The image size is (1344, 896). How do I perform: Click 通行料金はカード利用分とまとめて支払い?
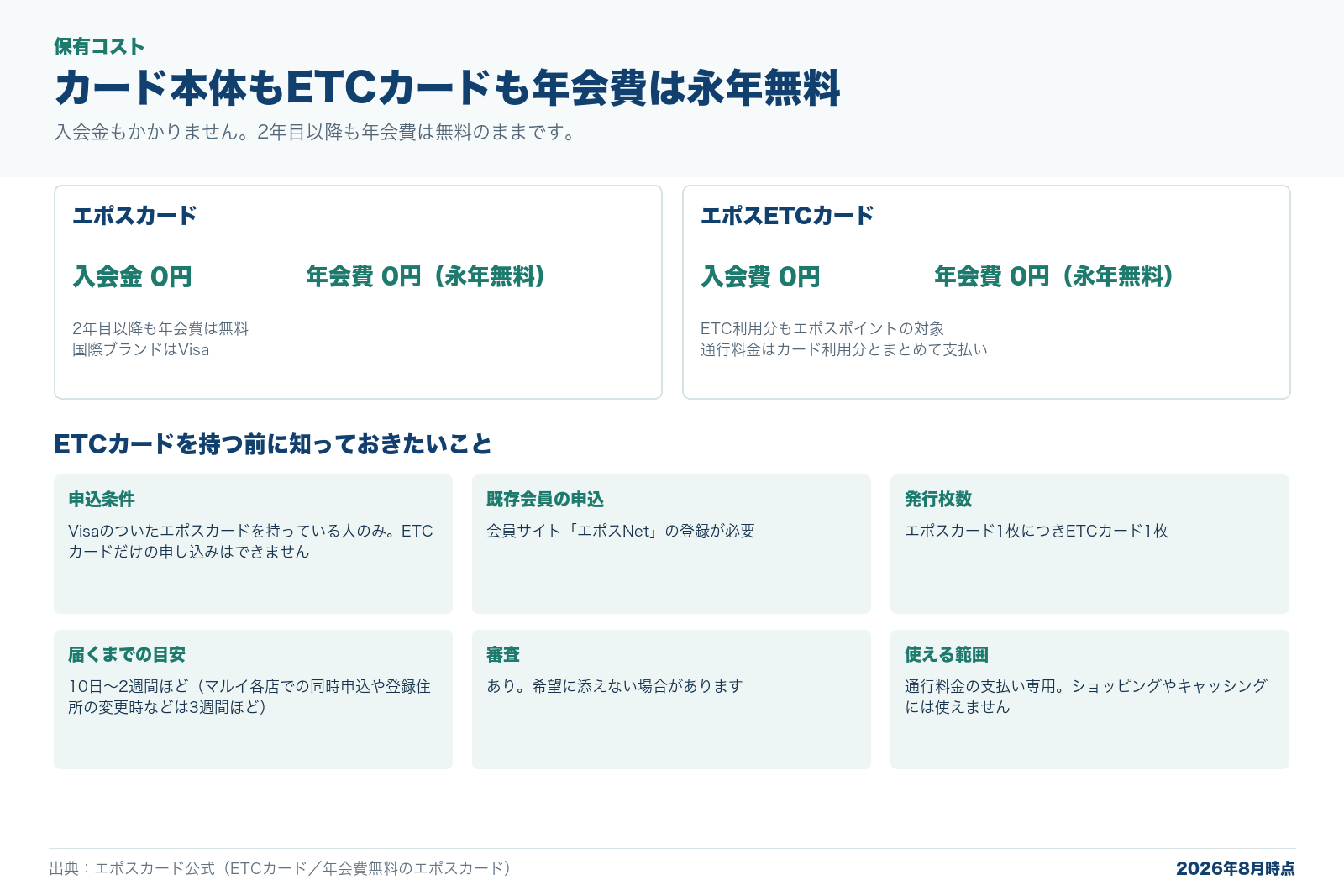(844, 349)
